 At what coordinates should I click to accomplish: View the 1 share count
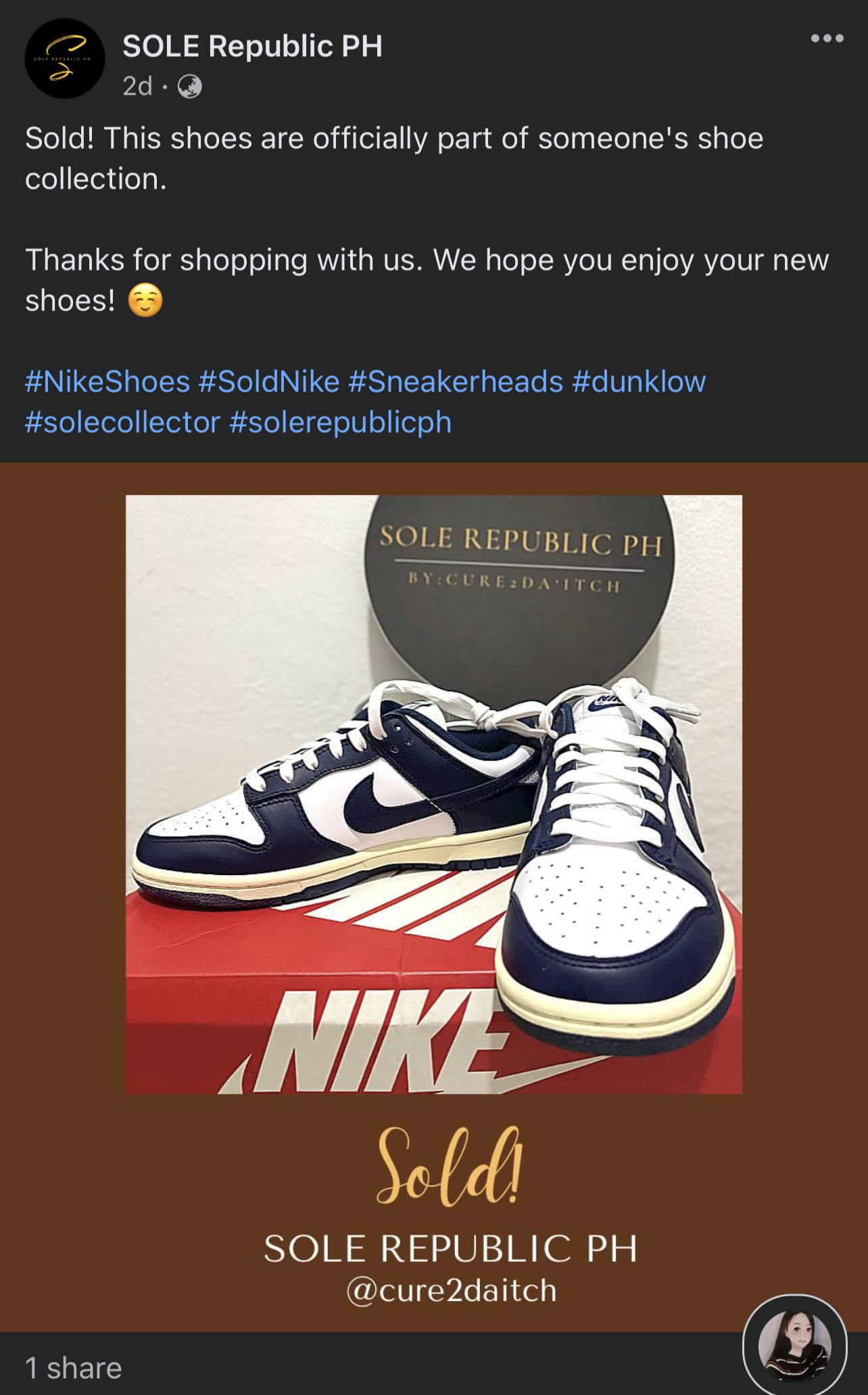point(74,1368)
